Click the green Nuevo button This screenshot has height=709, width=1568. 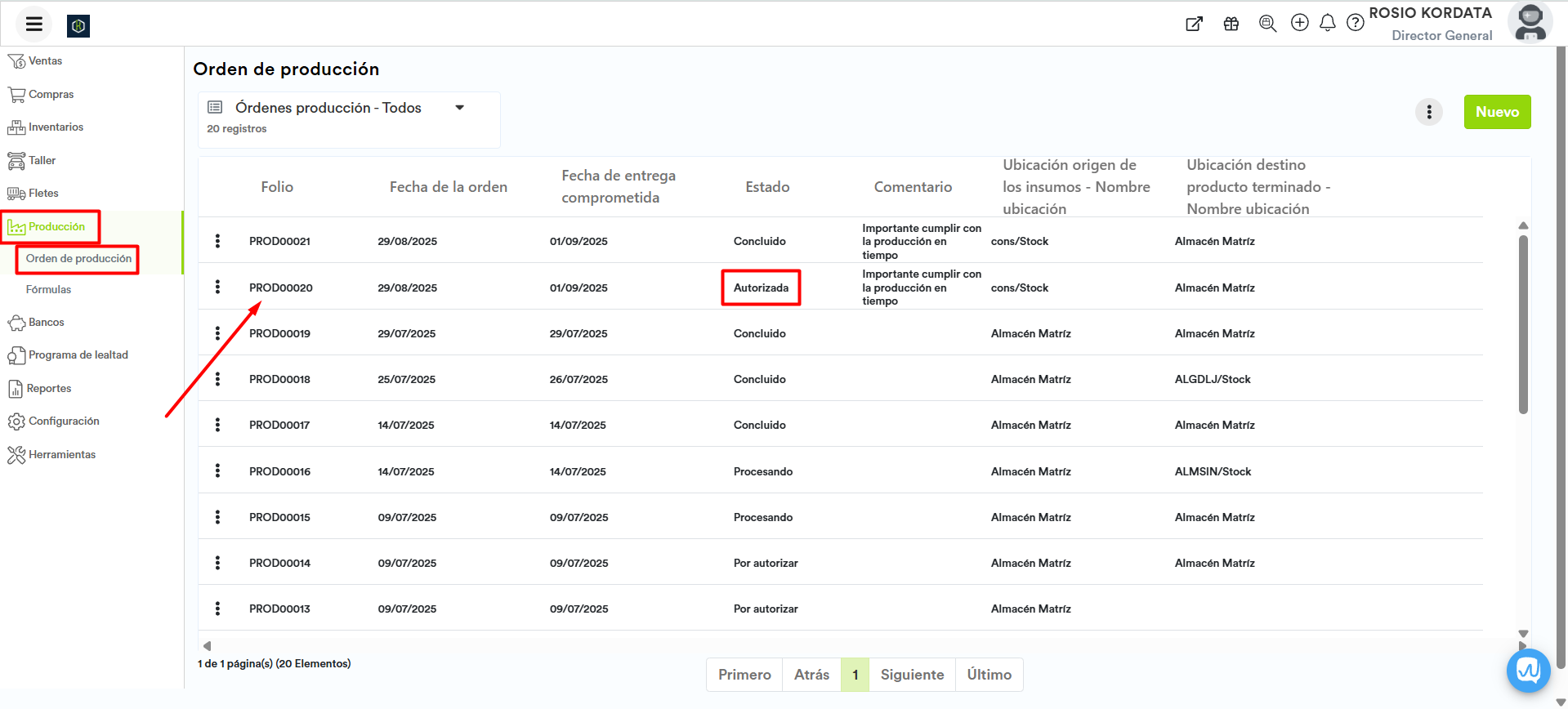point(1497,112)
